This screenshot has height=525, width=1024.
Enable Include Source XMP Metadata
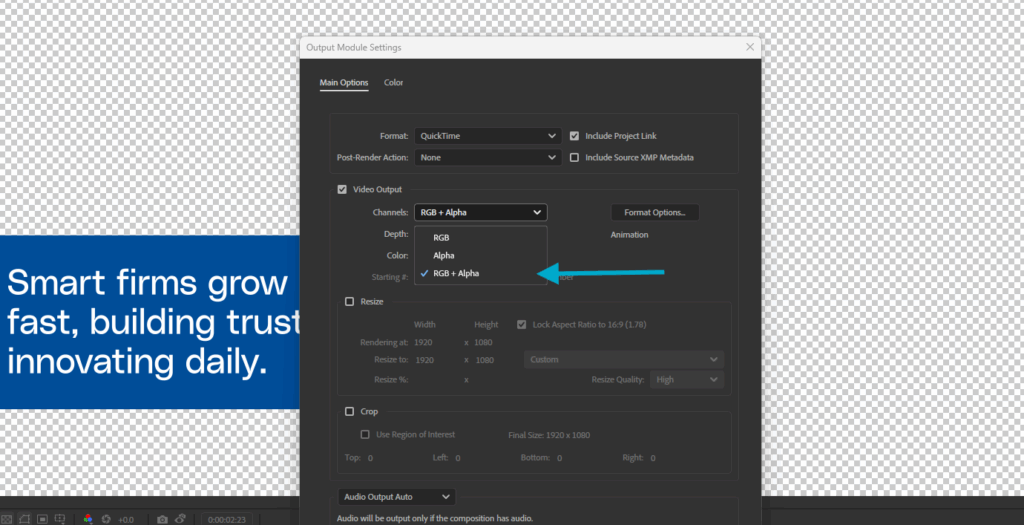575,157
